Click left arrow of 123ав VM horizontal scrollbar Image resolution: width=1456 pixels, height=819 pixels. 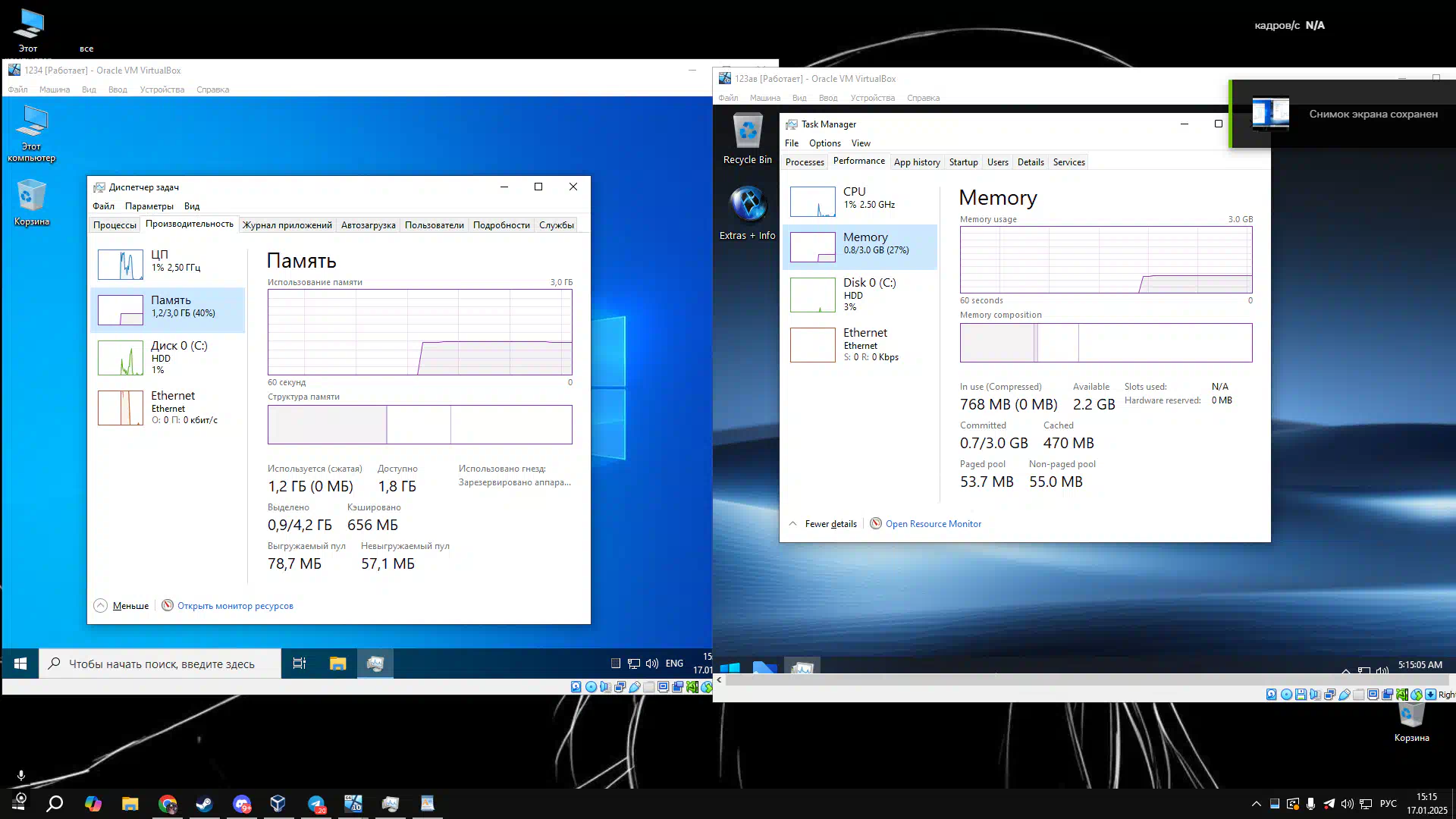point(719,680)
